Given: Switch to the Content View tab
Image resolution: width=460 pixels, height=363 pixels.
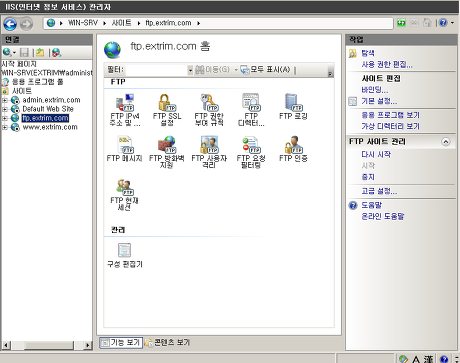Looking at the screenshot, I should point(168,342).
